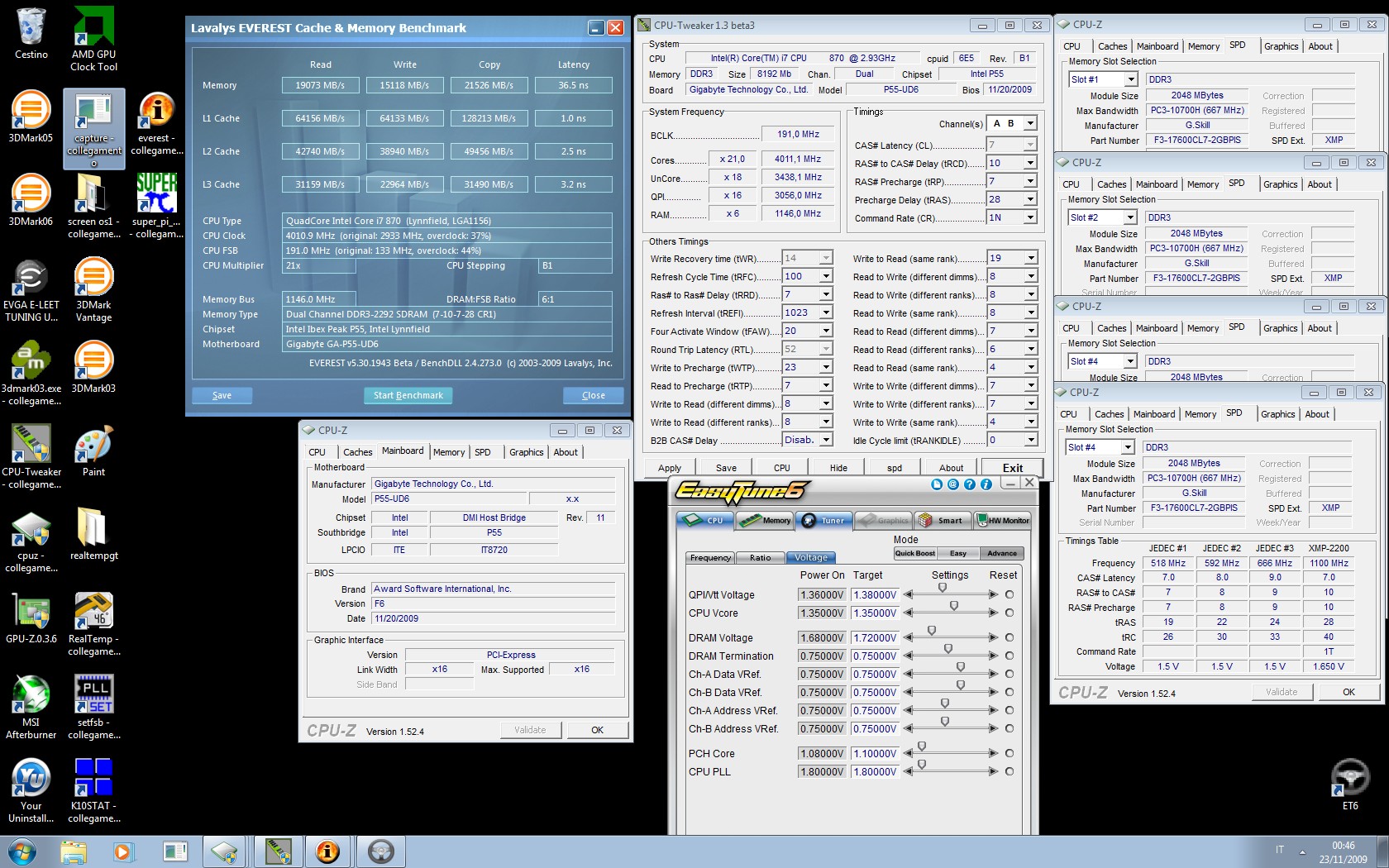Image resolution: width=1389 pixels, height=868 pixels.
Task: Save the Everest benchmark results
Action: pyautogui.click(x=222, y=395)
